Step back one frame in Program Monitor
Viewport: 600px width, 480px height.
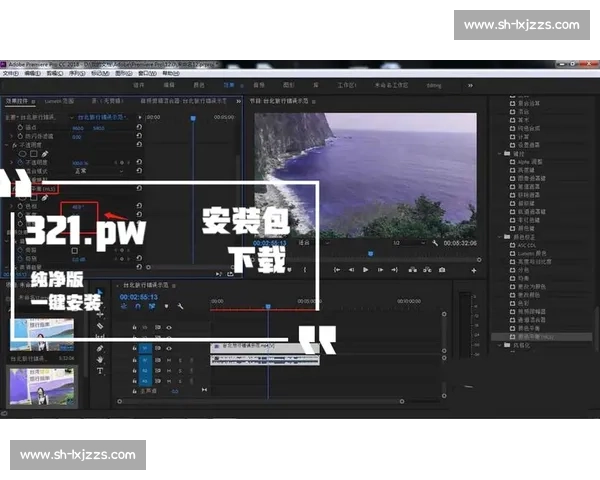351,270
